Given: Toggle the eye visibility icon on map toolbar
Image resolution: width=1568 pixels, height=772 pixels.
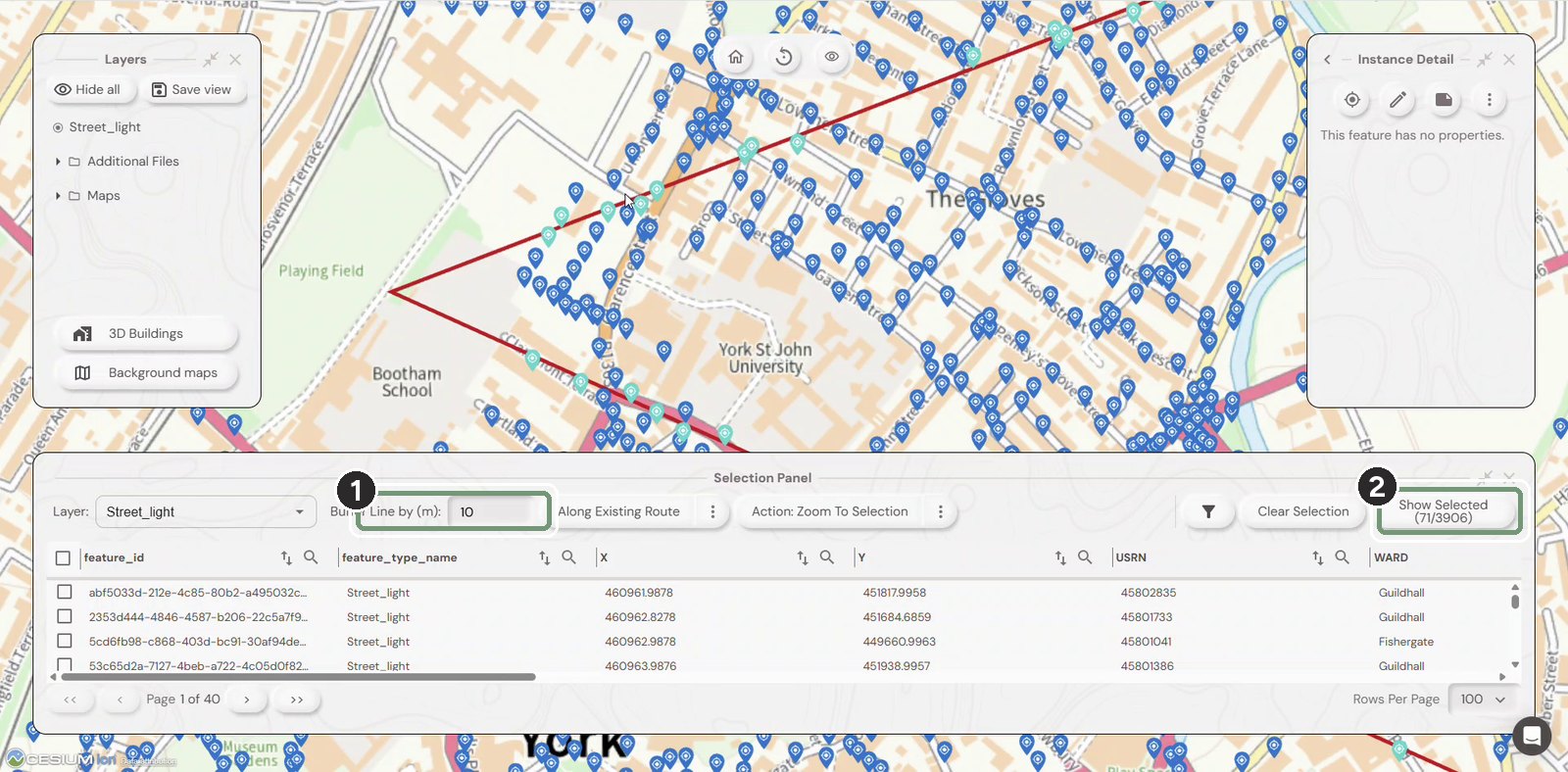Looking at the screenshot, I should [831, 57].
